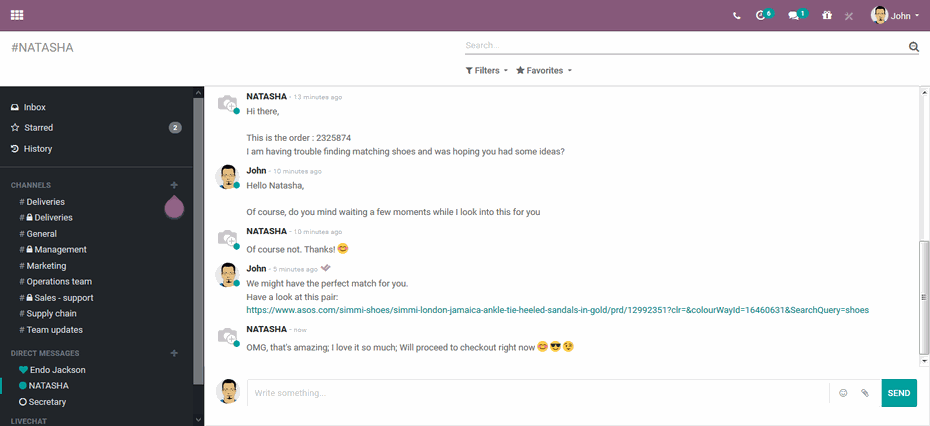Click the phone icon in top bar
Screen dimensions: 930x426
[x=737, y=16]
